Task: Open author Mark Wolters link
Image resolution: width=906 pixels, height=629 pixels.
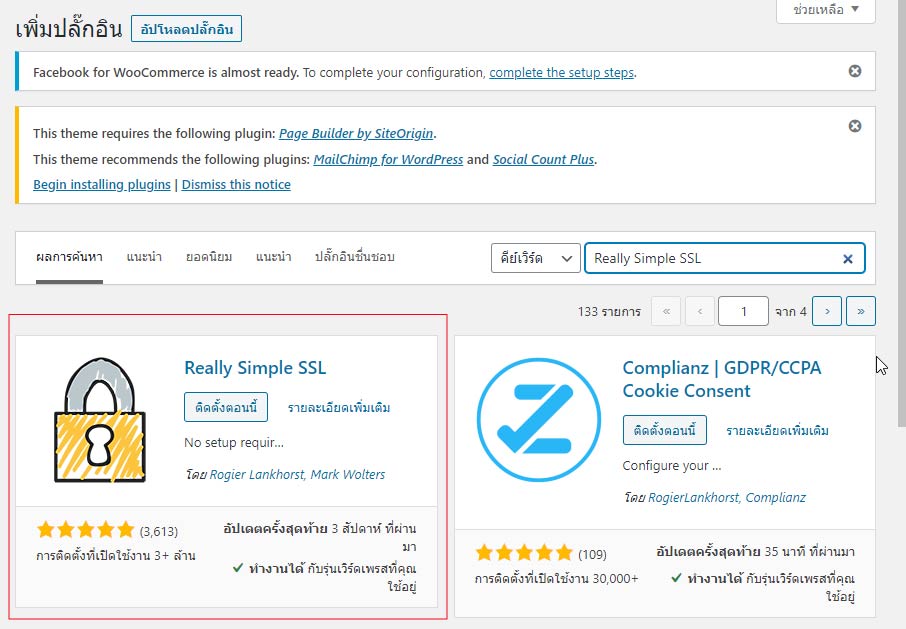Action: click(348, 475)
